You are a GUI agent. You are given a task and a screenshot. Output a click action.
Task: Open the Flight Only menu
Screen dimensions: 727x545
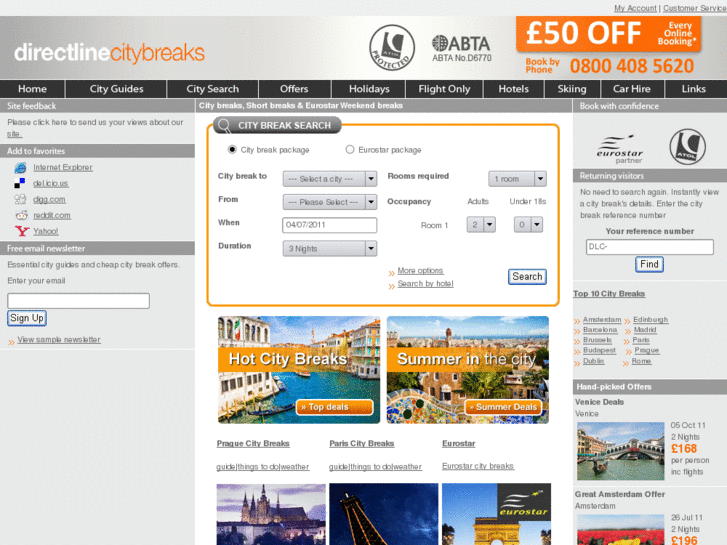pyautogui.click(x=444, y=89)
